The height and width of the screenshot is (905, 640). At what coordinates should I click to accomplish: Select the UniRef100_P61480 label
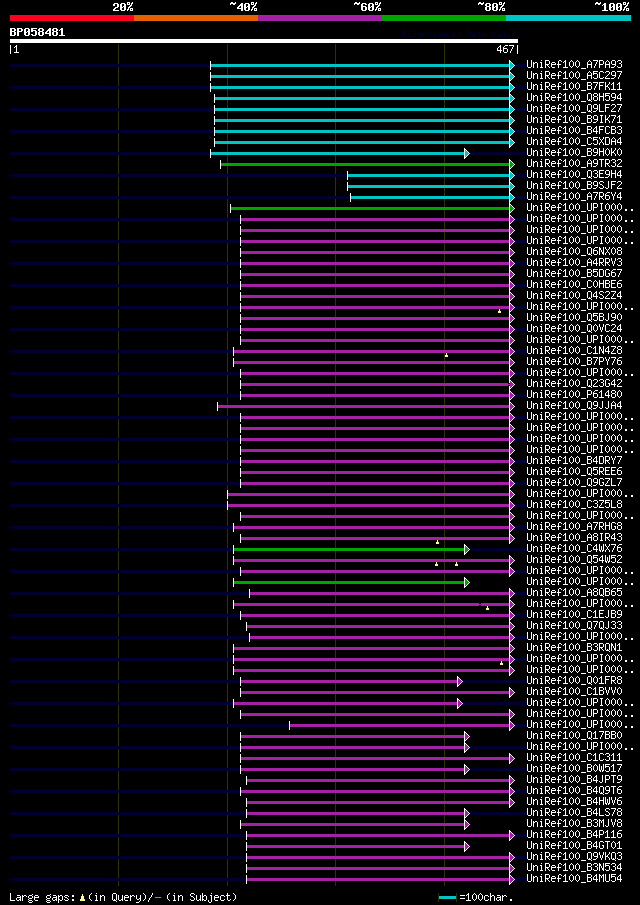[x=574, y=394]
